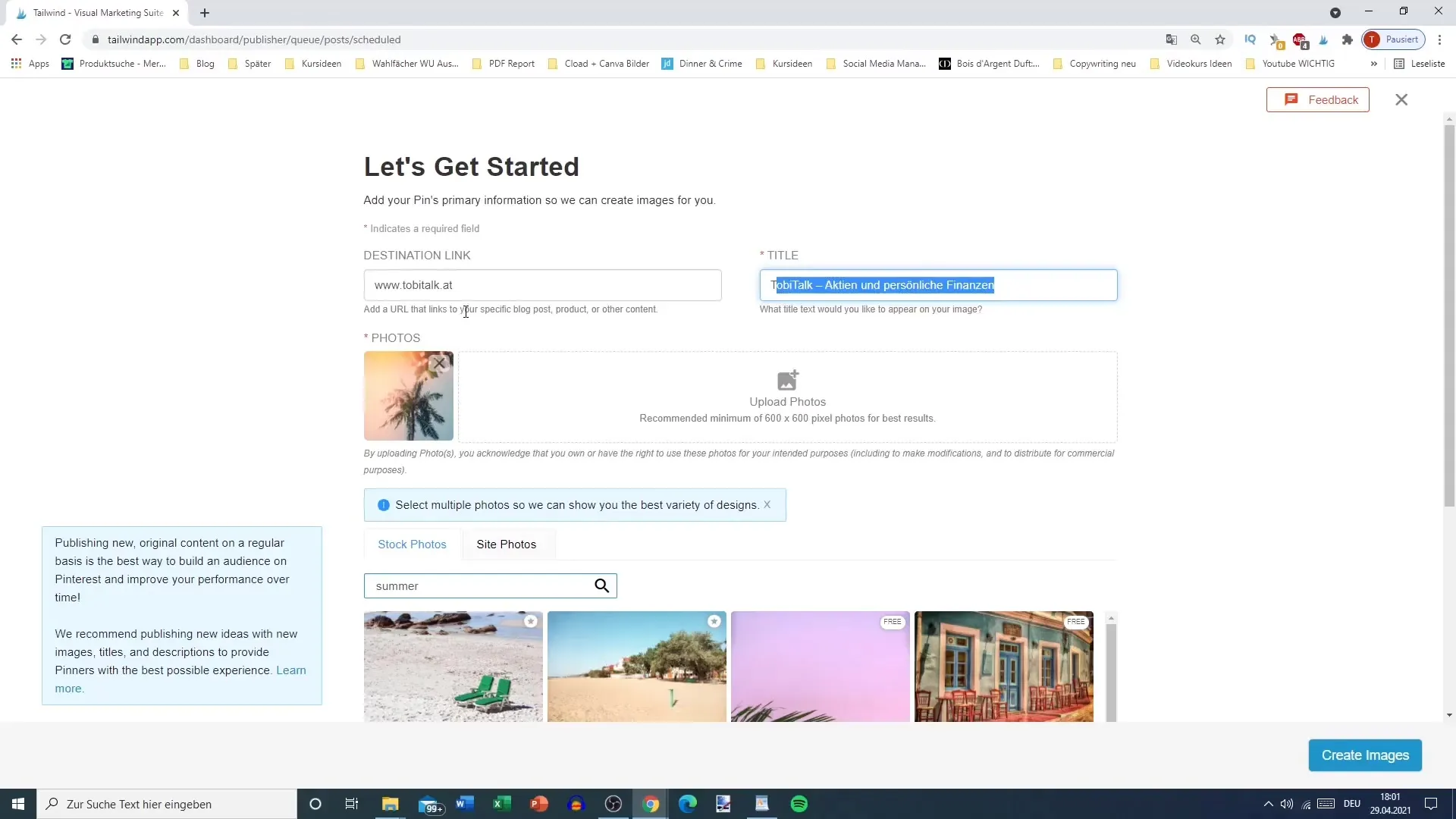
Task: Open the browser zoom indicator
Action: tap(1196, 39)
